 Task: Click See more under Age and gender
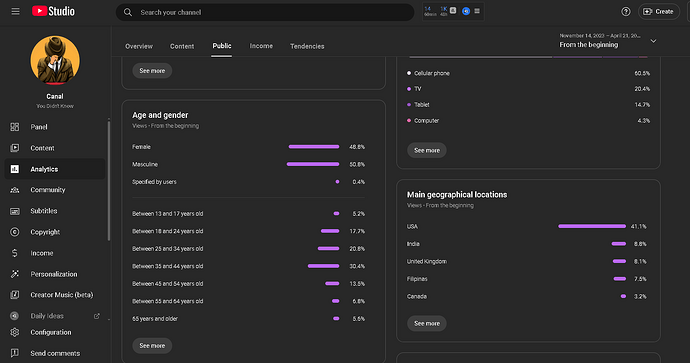click(152, 346)
